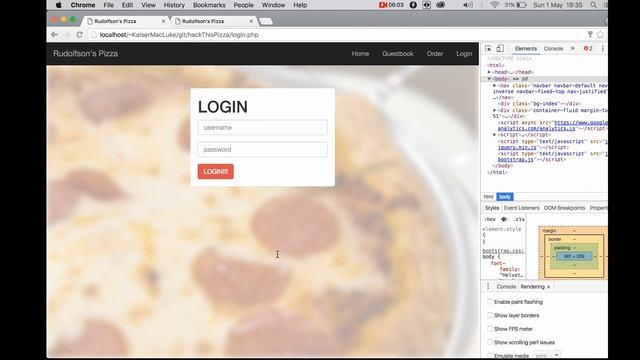Click the .cls class editor button
The image size is (640, 360).
(x=519, y=219)
